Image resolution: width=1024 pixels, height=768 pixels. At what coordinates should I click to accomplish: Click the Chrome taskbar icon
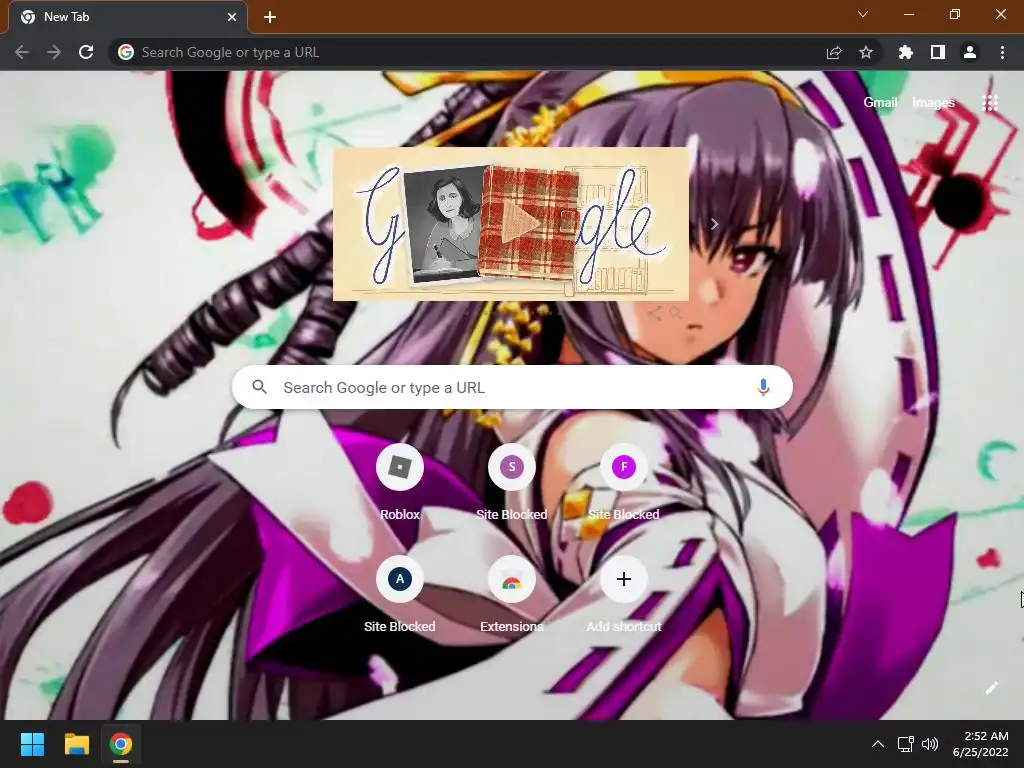[x=121, y=744]
